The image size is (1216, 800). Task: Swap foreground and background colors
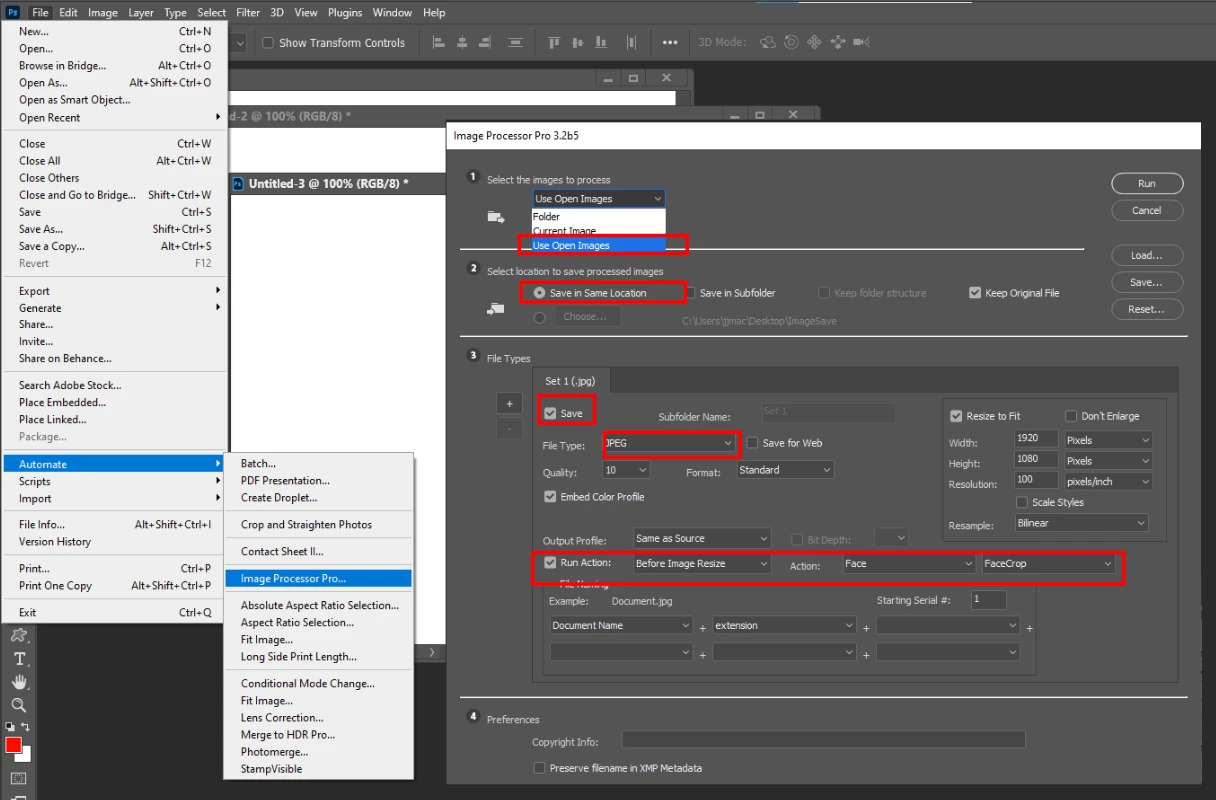coord(26,727)
